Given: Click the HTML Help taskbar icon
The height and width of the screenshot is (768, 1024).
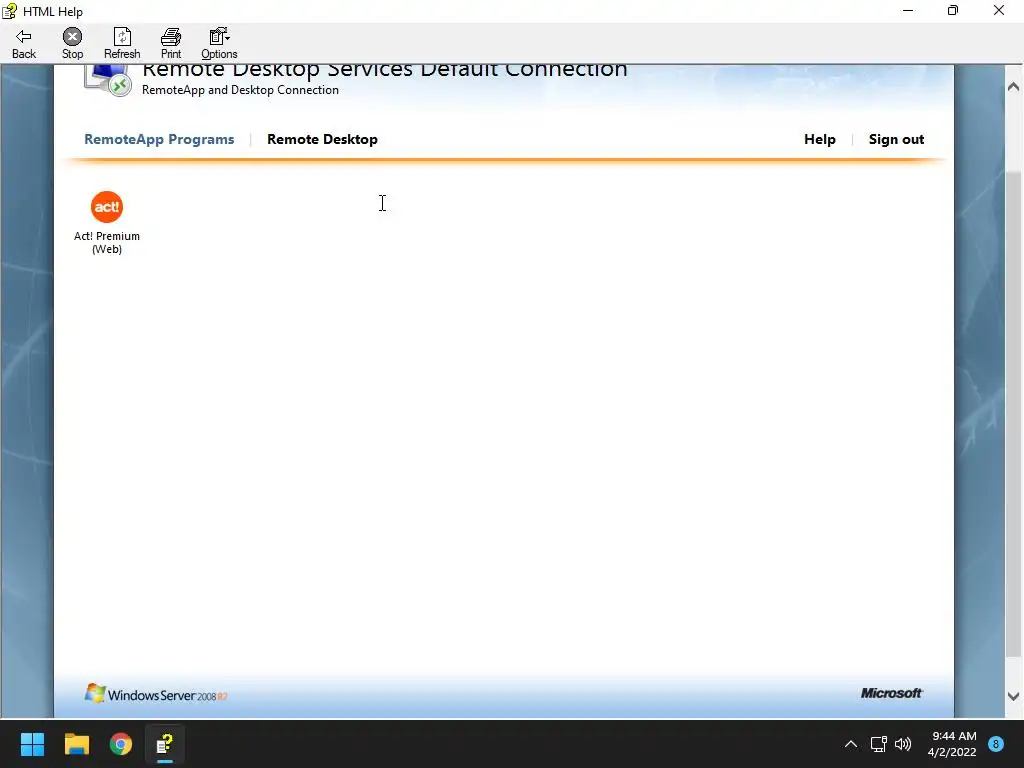Looking at the screenshot, I should [165, 744].
